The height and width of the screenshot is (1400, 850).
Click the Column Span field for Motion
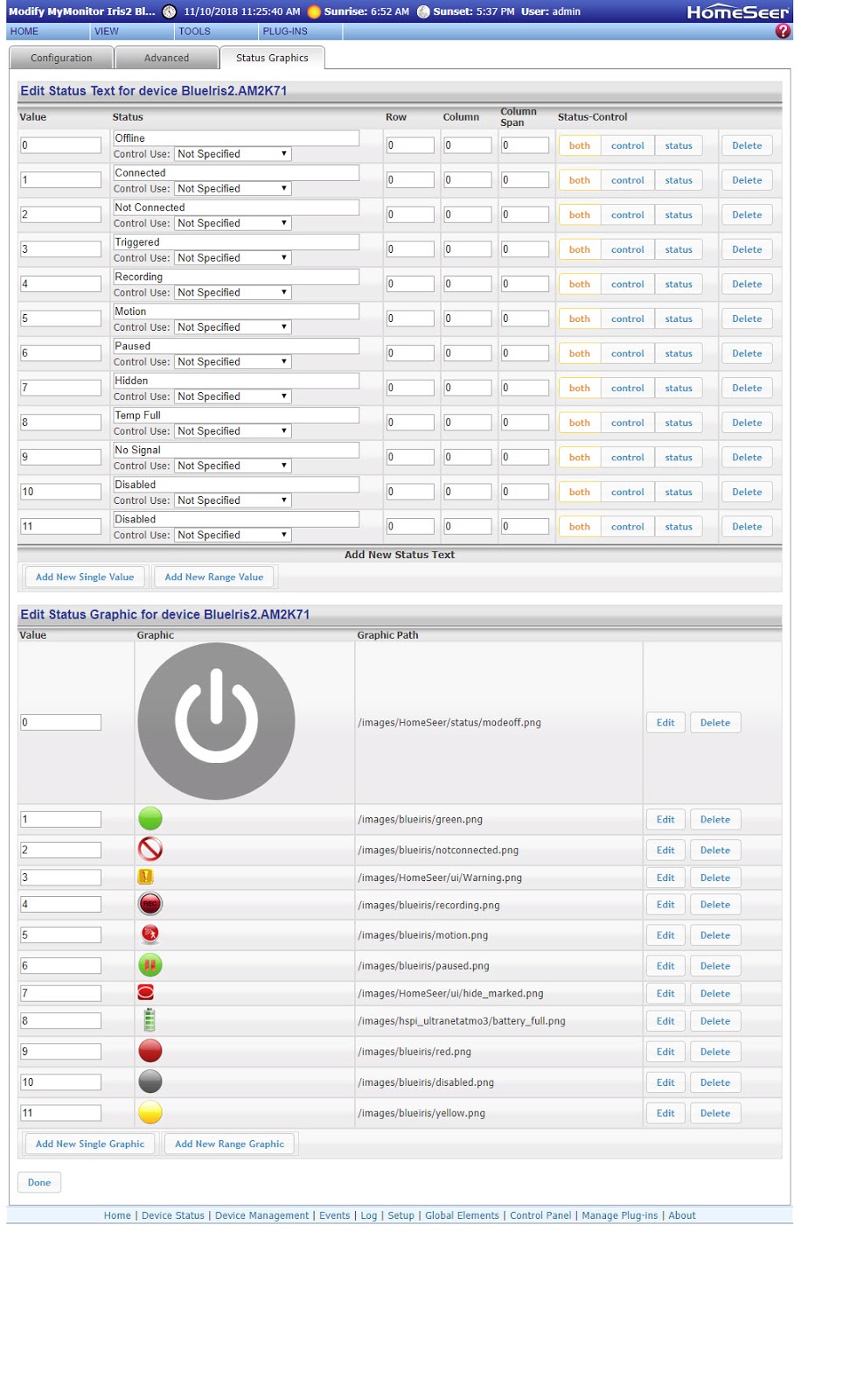525,318
